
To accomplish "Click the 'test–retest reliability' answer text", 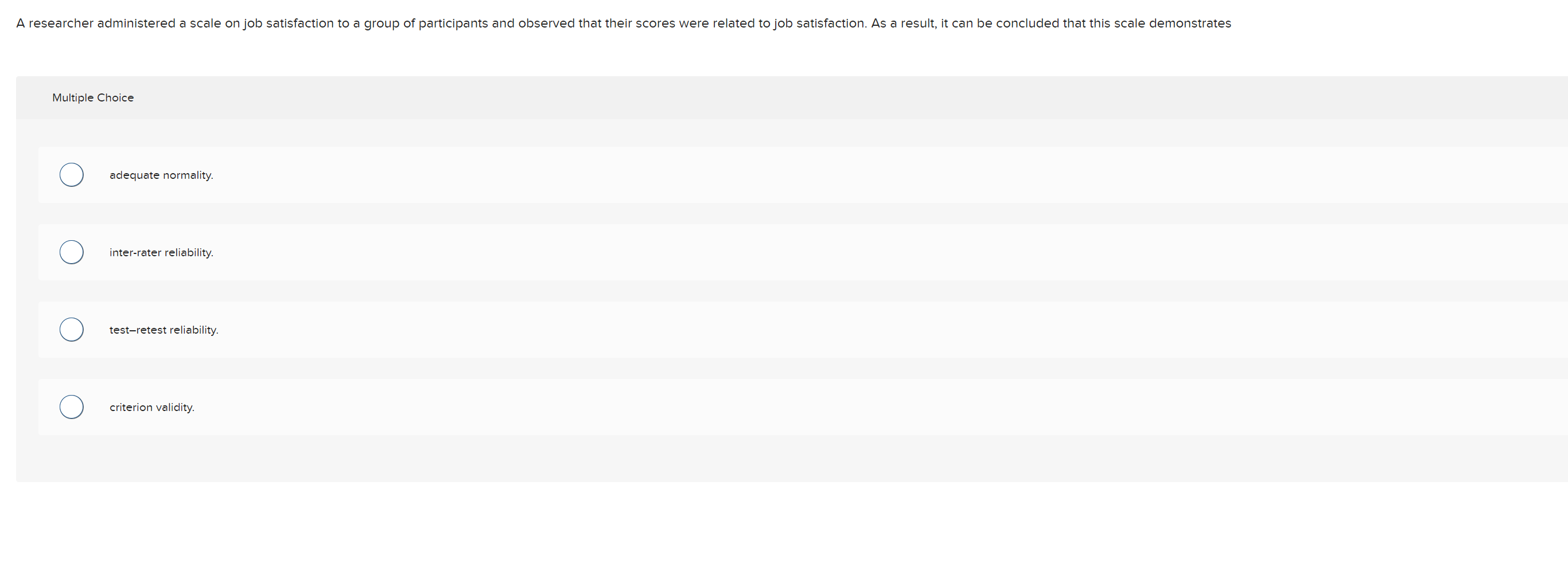I will (163, 329).
